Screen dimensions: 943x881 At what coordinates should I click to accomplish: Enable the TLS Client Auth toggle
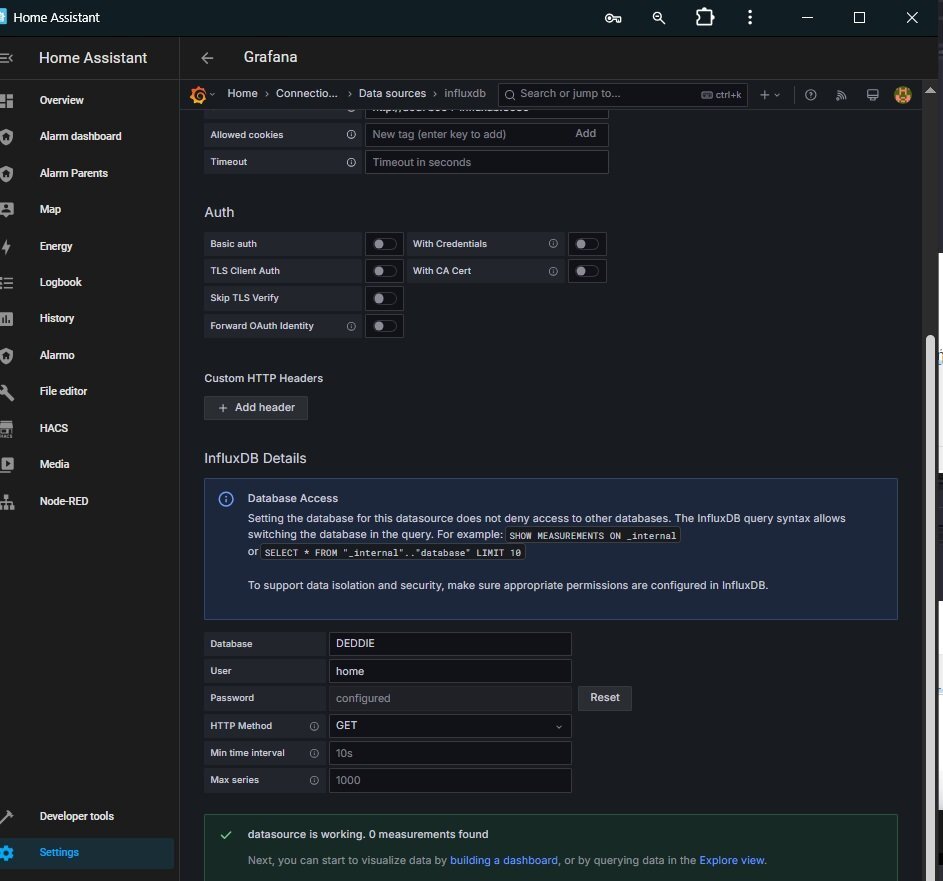[384, 271]
